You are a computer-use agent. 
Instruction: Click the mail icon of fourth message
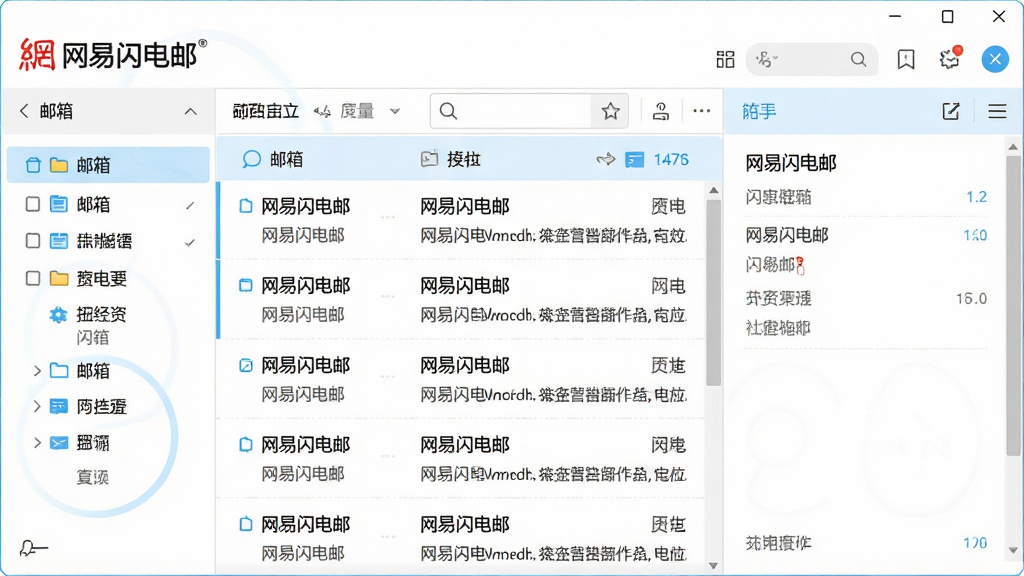click(x=246, y=445)
